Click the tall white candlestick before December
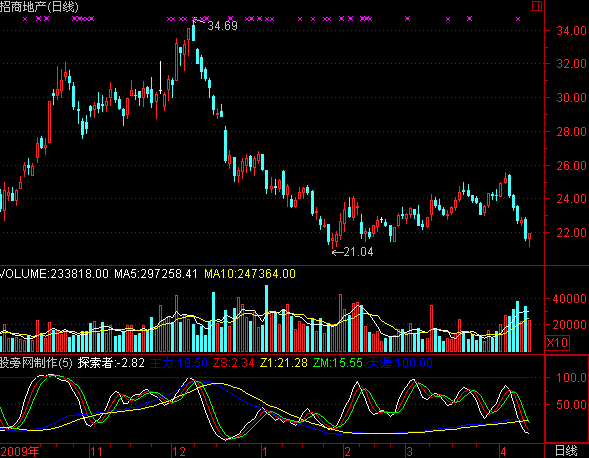Image resolution: width=589 pixels, height=458 pixels. pyautogui.click(x=160, y=78)
